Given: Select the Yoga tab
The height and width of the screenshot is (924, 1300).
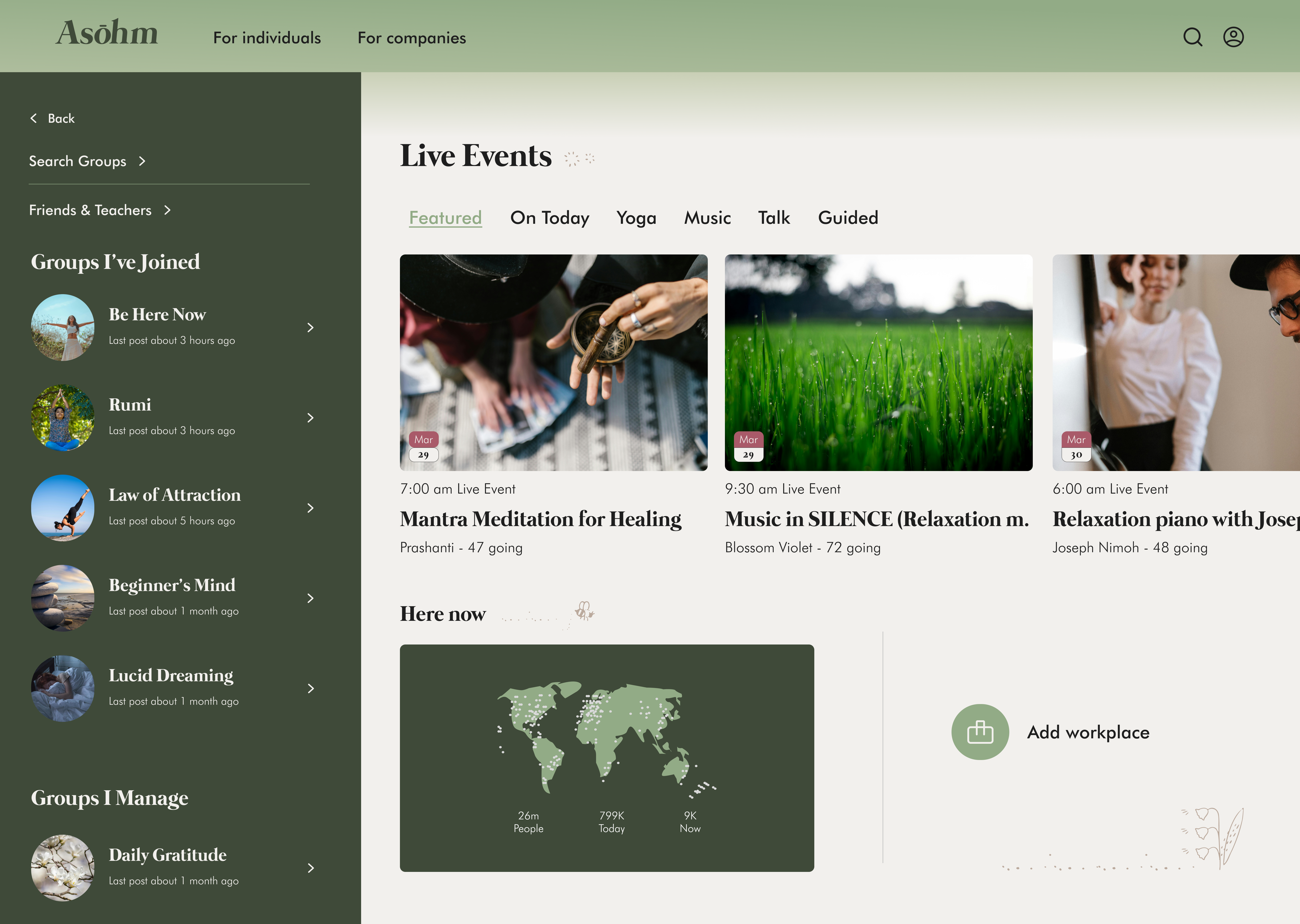Looking at the screenshot, I should tap(636, 218).
